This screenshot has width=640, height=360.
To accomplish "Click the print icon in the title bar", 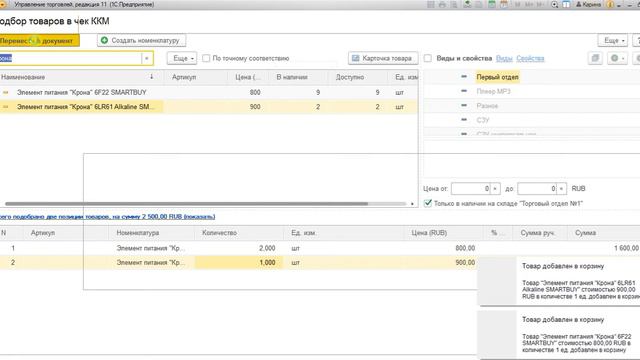I will click(442, 4).
